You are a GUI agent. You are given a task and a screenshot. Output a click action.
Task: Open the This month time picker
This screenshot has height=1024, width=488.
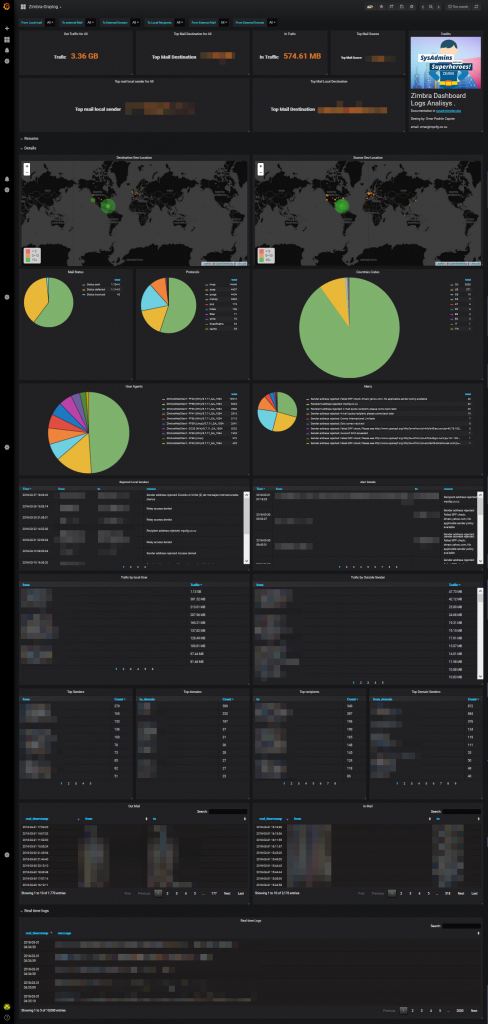(x=458, y=7)
